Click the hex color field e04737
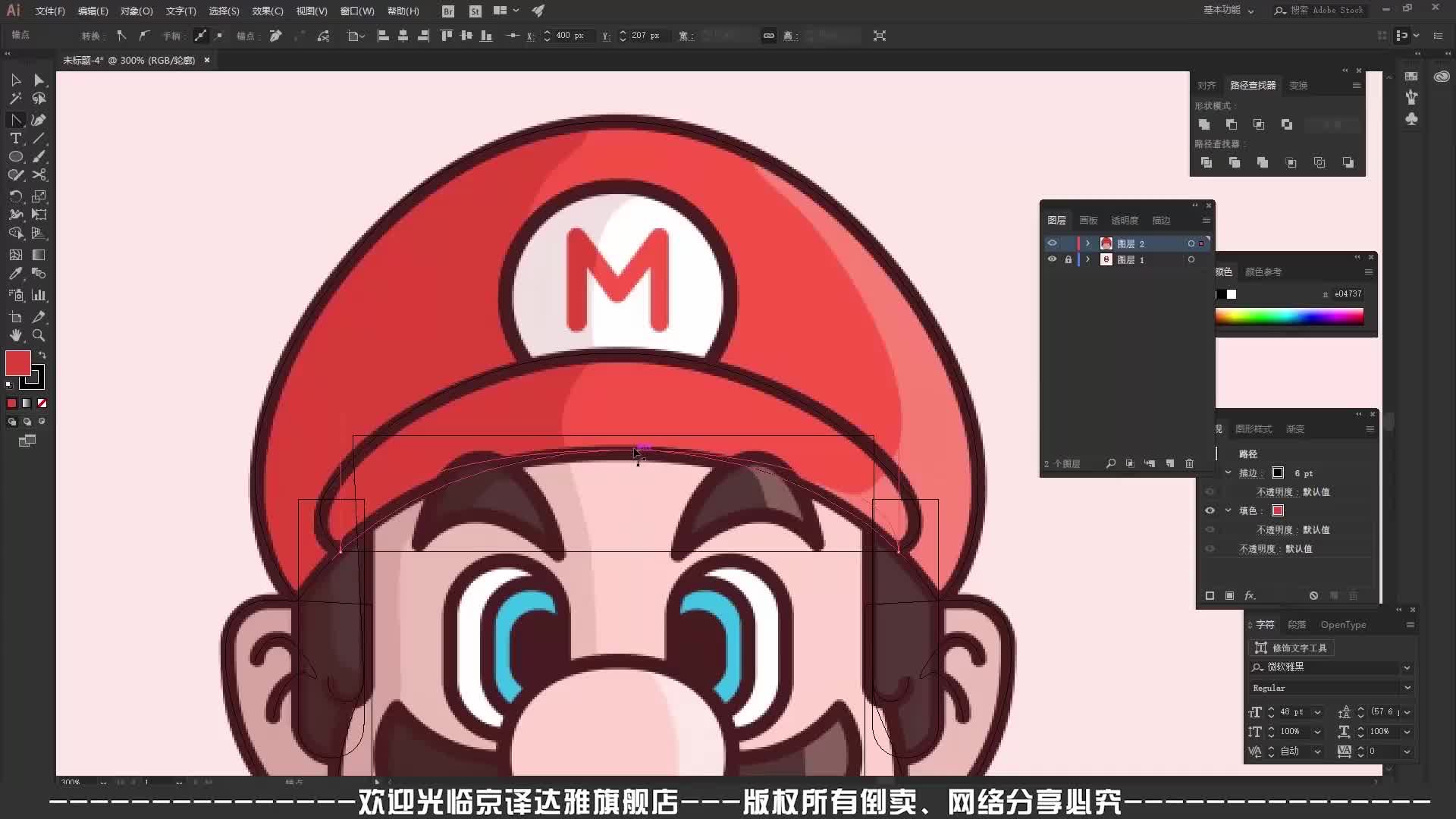The height and width of the screenshot is (819, 1456). coord(1348,294)
